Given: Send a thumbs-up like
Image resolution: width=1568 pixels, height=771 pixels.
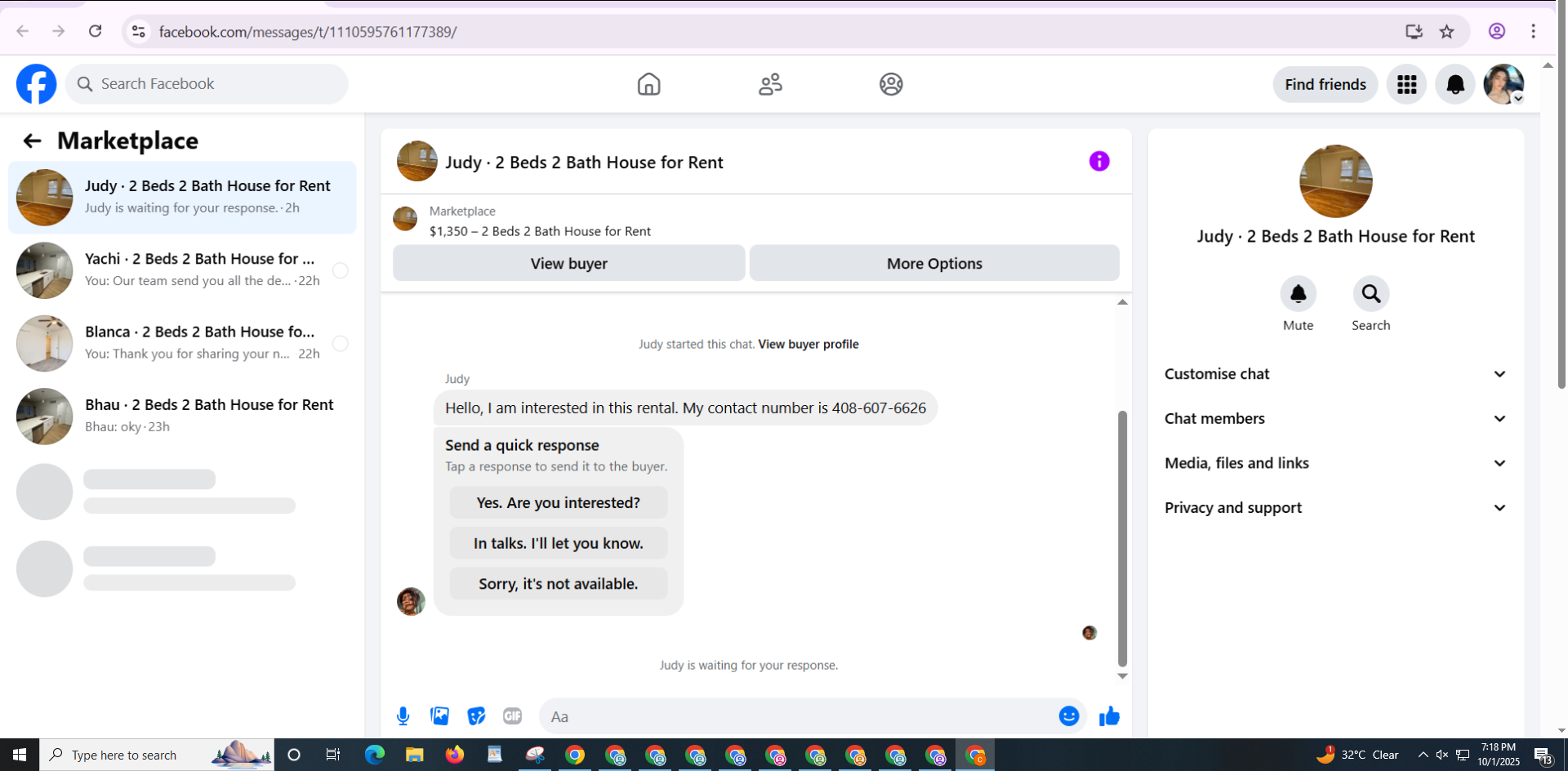Looking at the screenshot, I should (x=1109, y=716).
